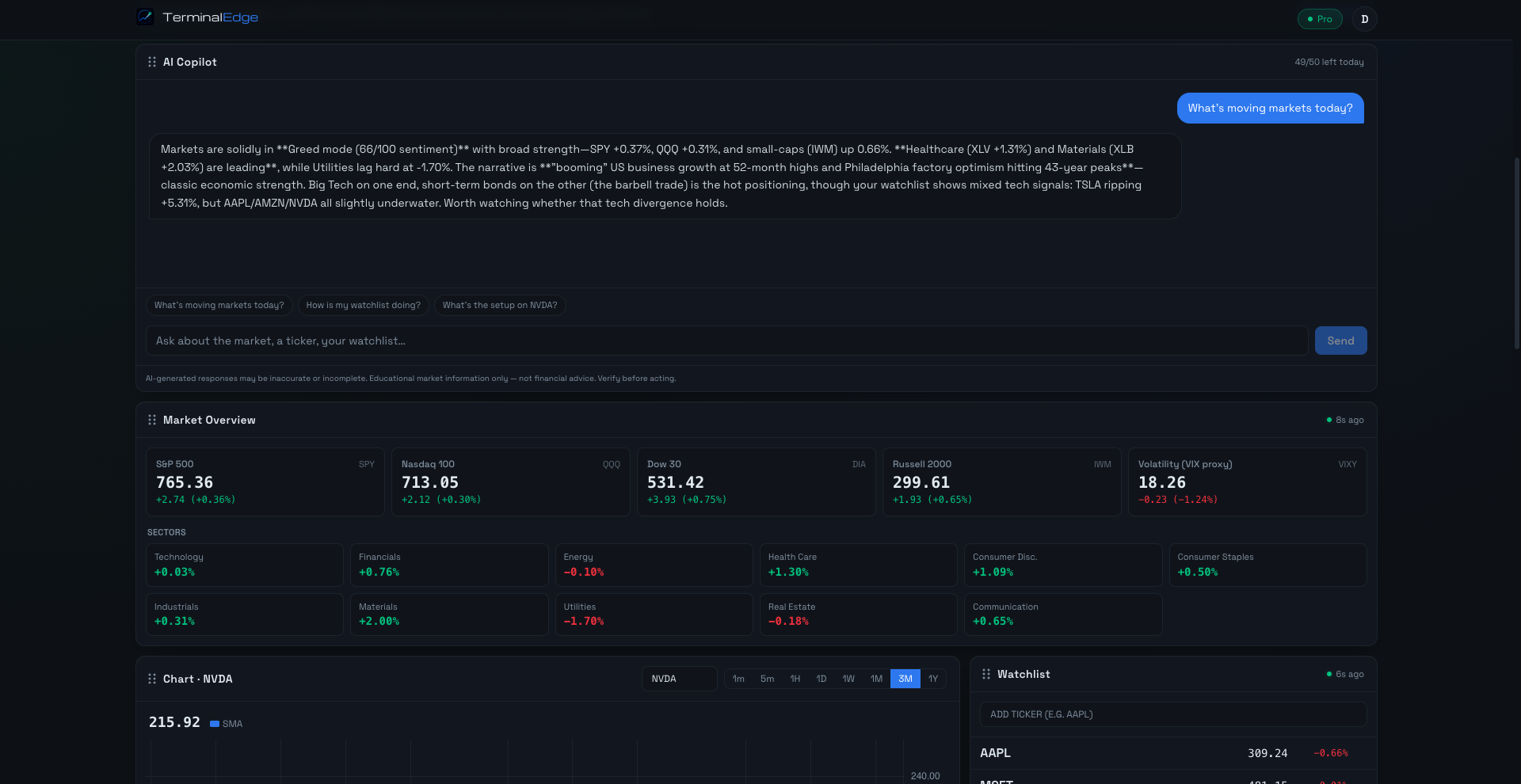1521x784 pixels.
Task: Select the Consumer Disc. sector tile
Action: tap(1063, 565)
